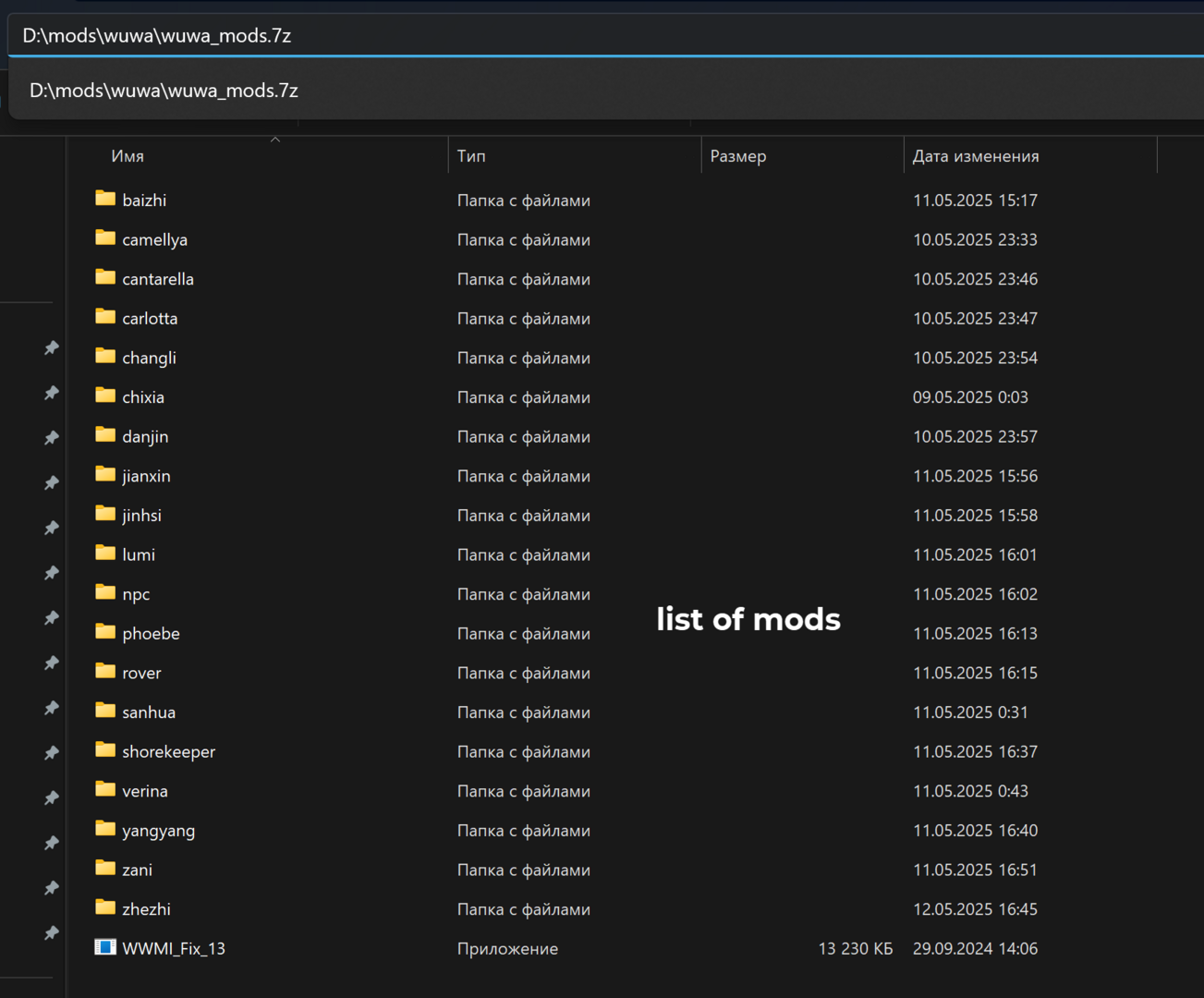This screenshot has width=1204, height=998.
Task: Click the Приложение type cell
Action: pos(507,949)
